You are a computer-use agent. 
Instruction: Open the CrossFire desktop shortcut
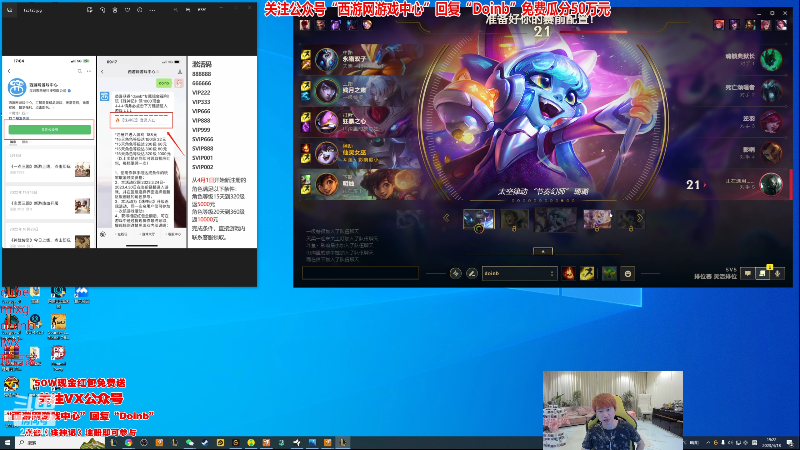coord(11,386)
